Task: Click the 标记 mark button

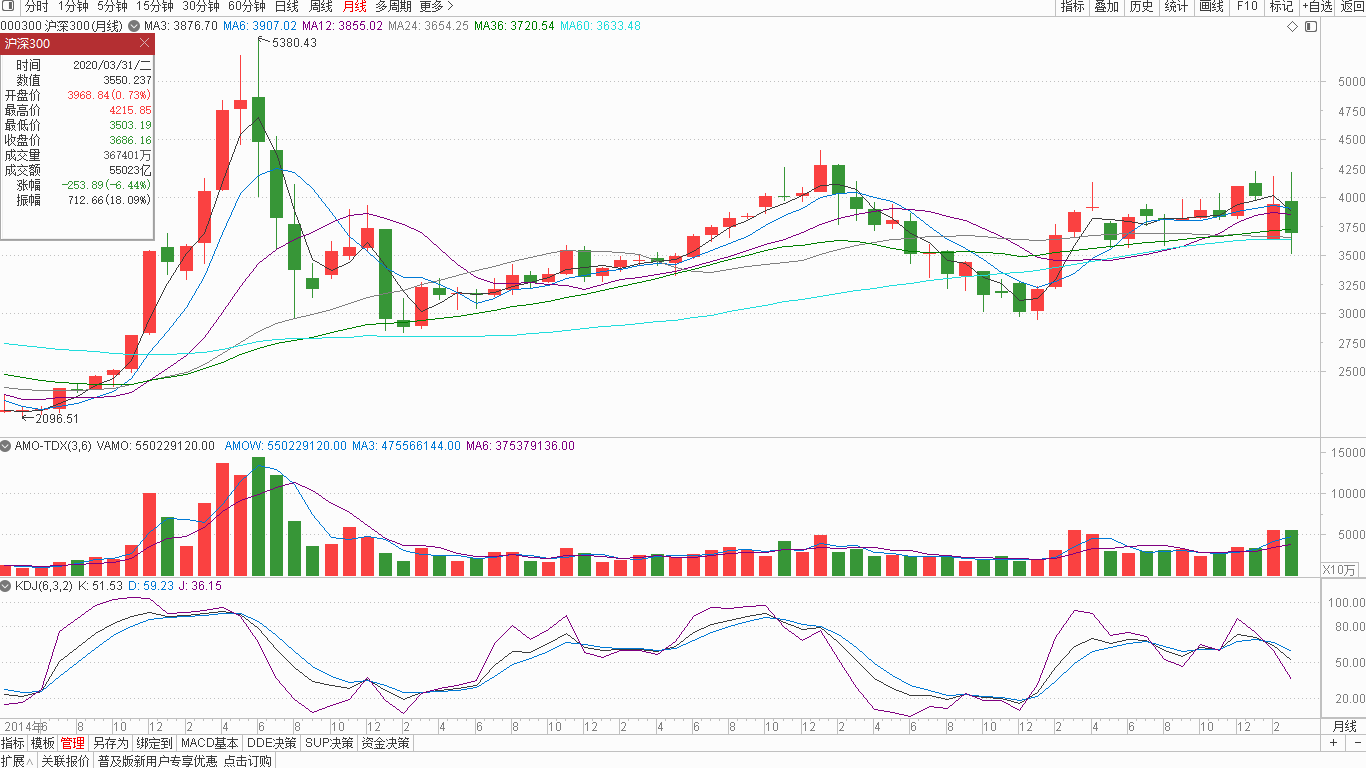Action: tap(1281, 6)
